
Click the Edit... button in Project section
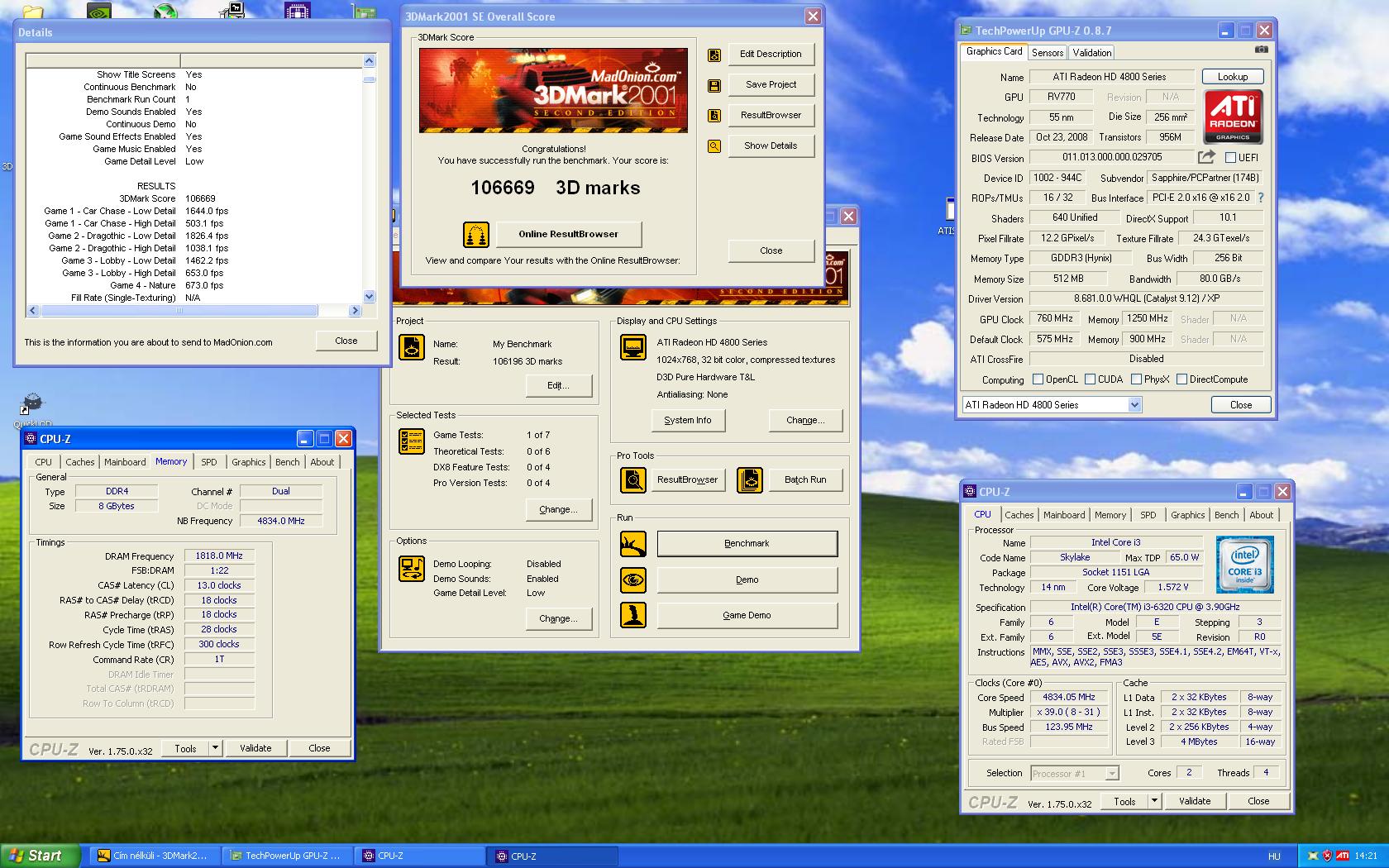click(559, 385)
